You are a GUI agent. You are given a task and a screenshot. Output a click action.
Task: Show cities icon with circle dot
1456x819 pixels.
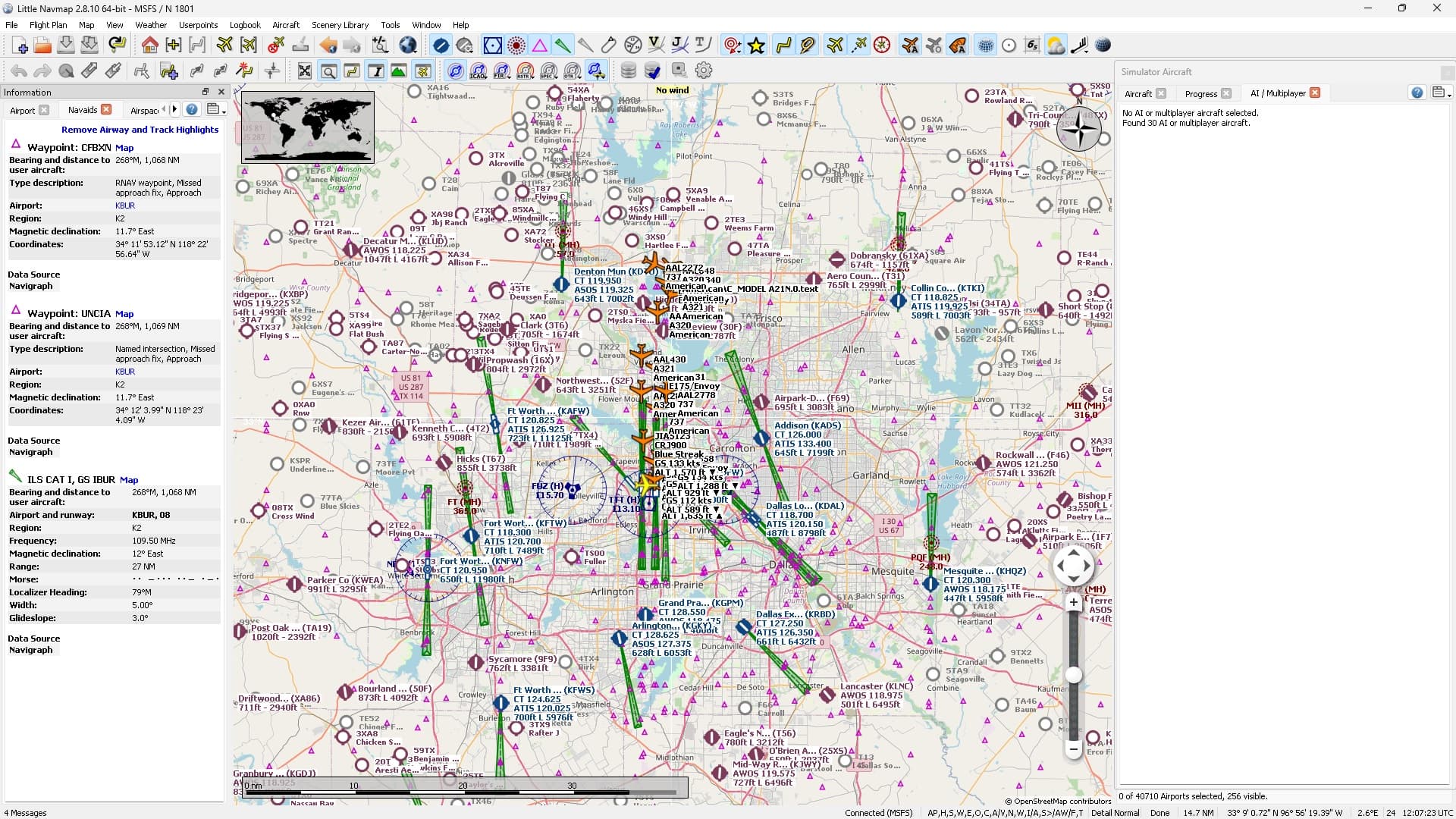coord(1009,45)
